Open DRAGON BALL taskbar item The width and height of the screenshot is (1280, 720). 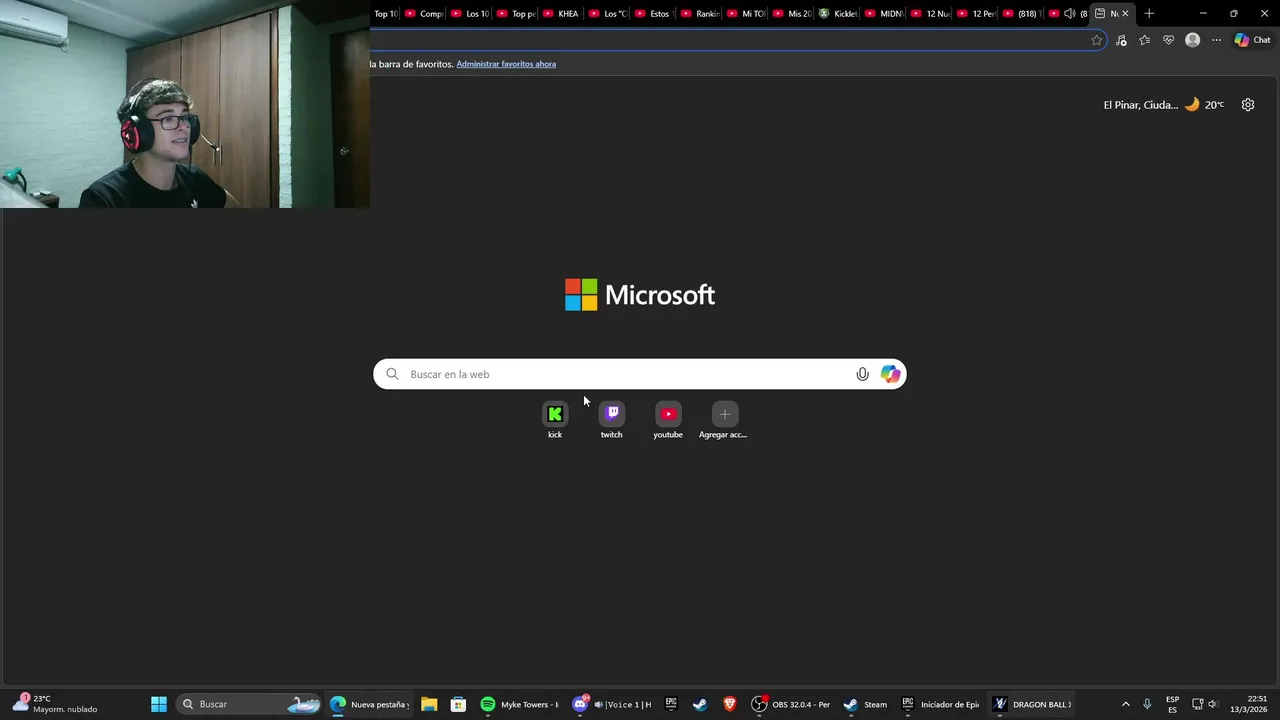tap(1032, 704)
